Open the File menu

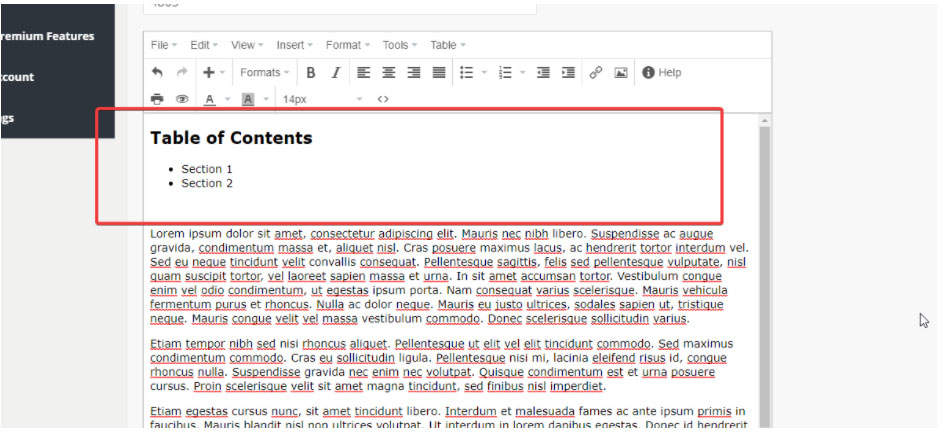(x=164, y=45)
